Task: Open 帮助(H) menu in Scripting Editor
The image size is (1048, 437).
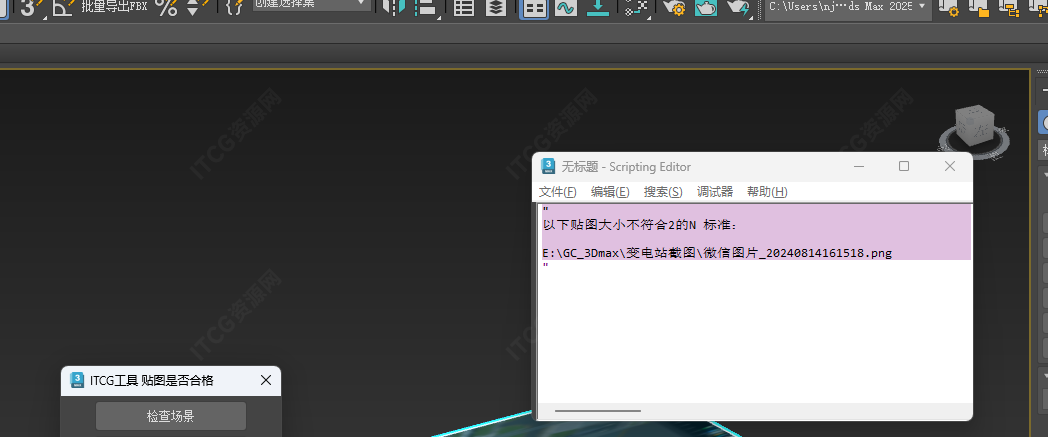Action: pyautogui.click(x=767, y=192)
